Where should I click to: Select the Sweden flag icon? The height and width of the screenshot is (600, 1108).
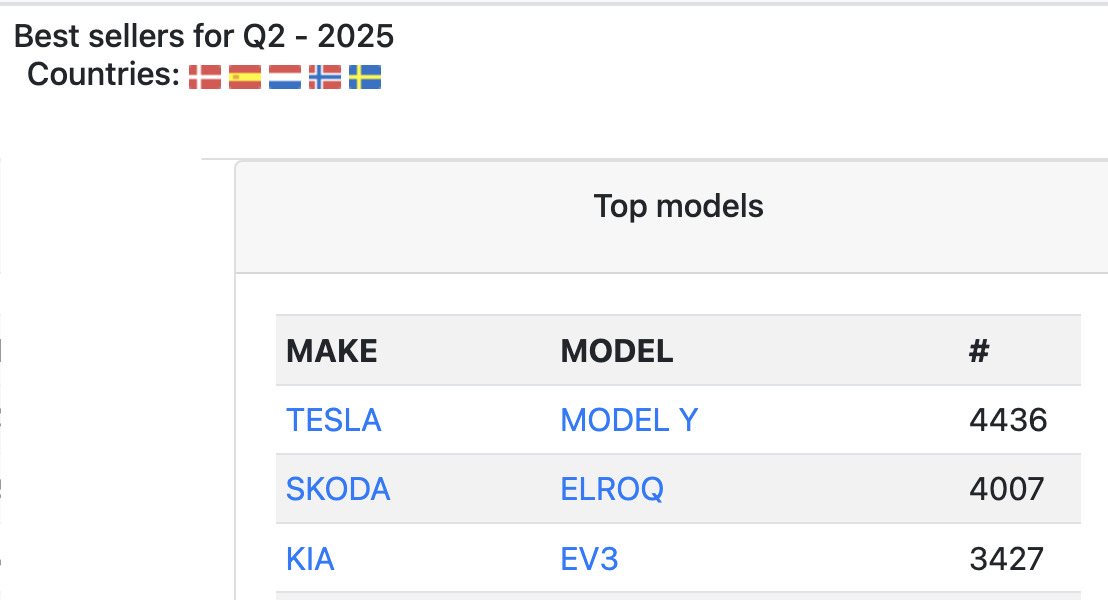coord(365,77)
